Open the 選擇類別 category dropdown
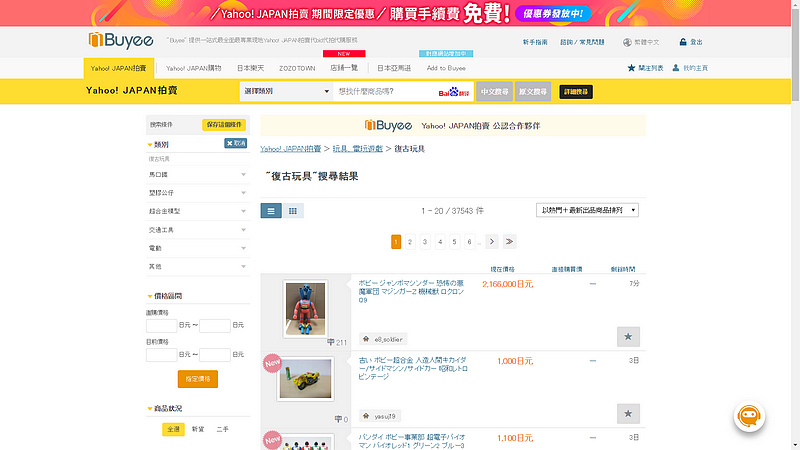 click(286, 91)
